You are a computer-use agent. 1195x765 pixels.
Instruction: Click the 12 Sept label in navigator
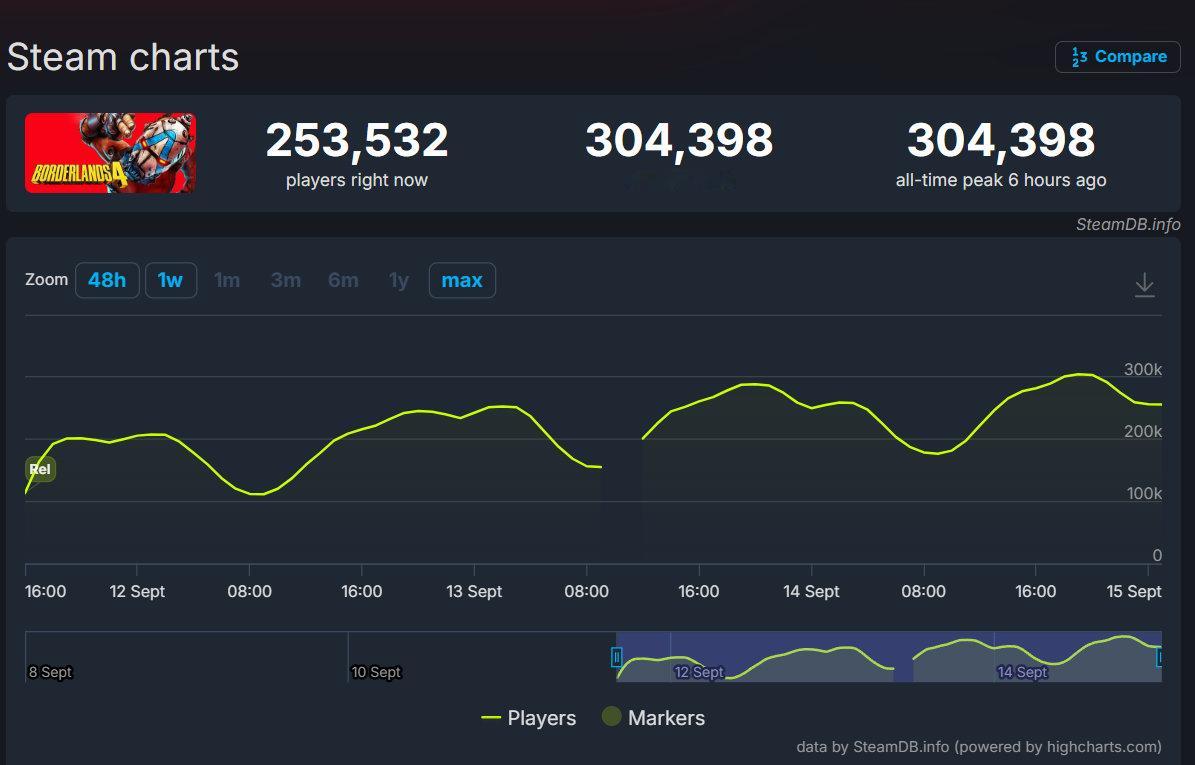coord(699,672)
